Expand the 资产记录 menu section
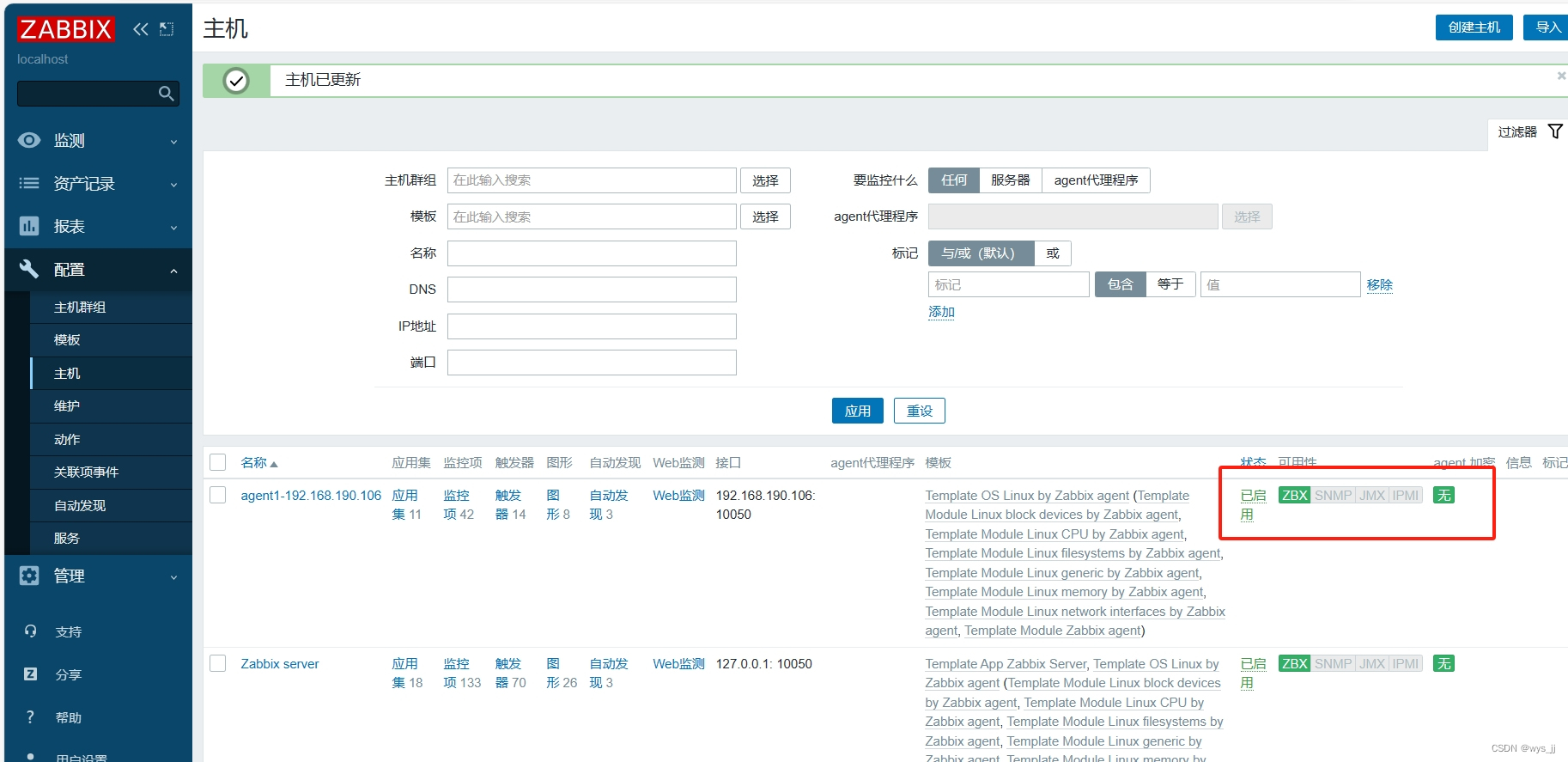 point(98,183)
